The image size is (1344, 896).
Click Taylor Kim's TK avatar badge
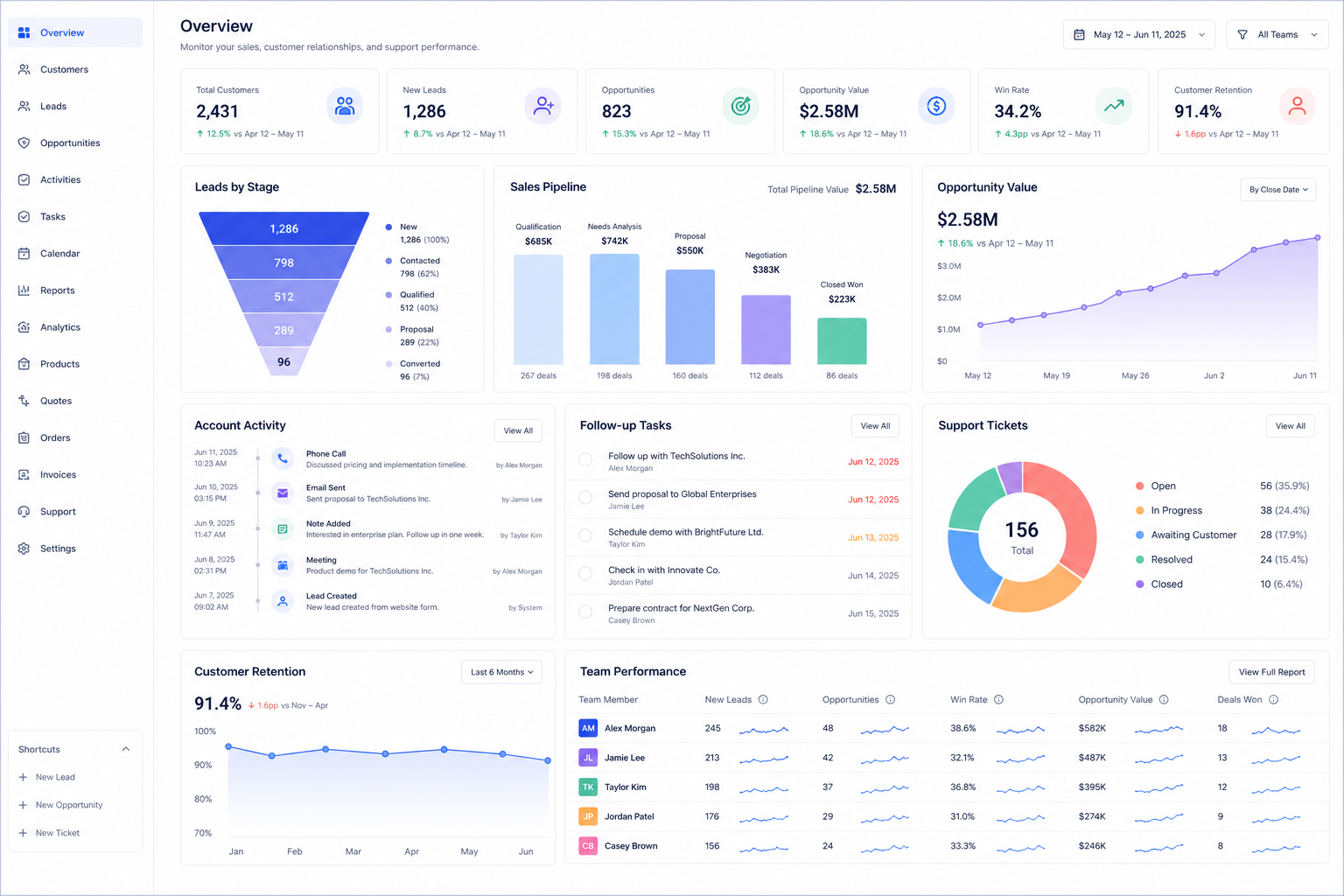click(x=588, y=787)
